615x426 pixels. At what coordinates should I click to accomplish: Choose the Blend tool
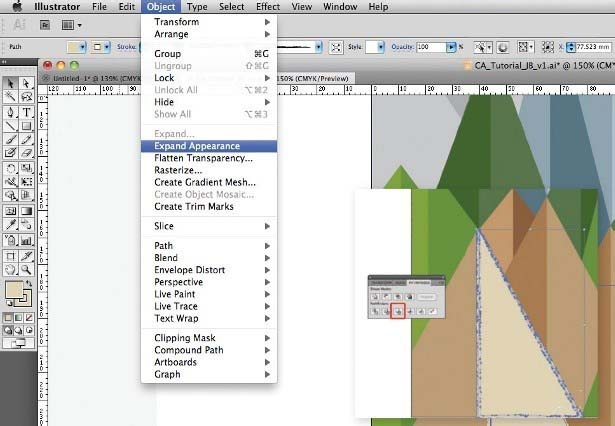[x=26, y=224]
